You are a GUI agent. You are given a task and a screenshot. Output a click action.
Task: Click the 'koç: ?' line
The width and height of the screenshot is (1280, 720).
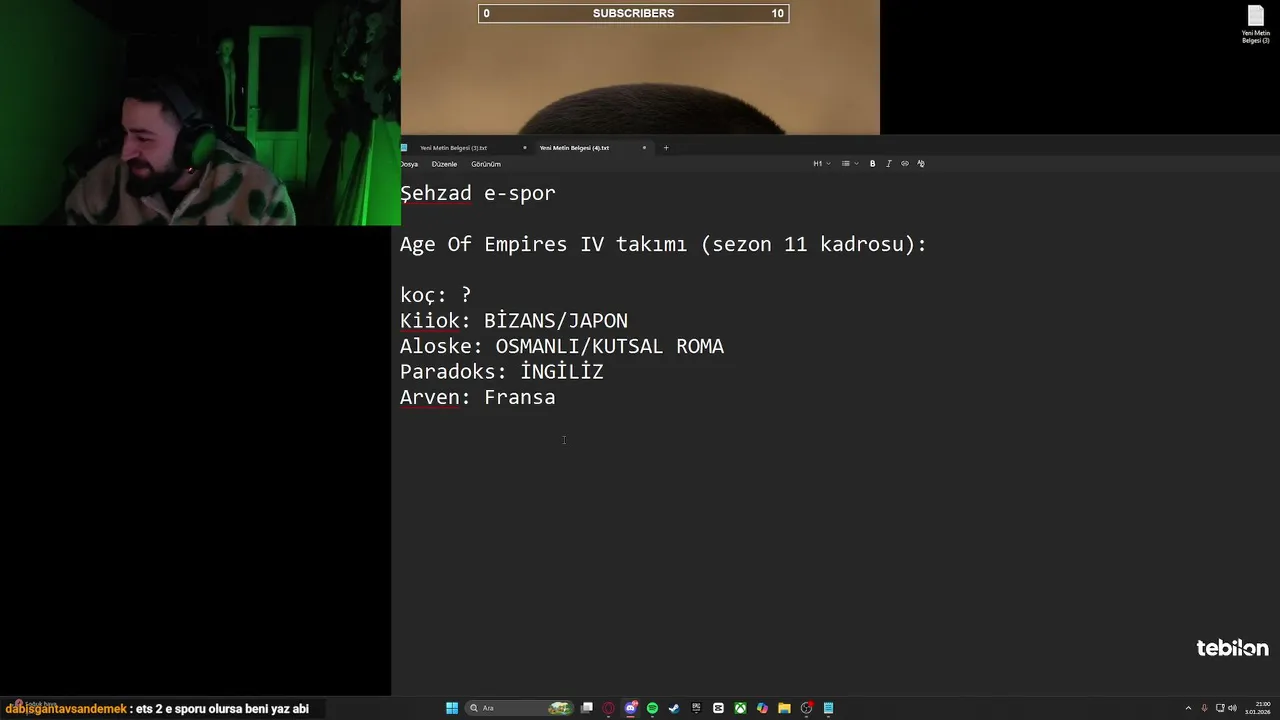tap(436, 295)
